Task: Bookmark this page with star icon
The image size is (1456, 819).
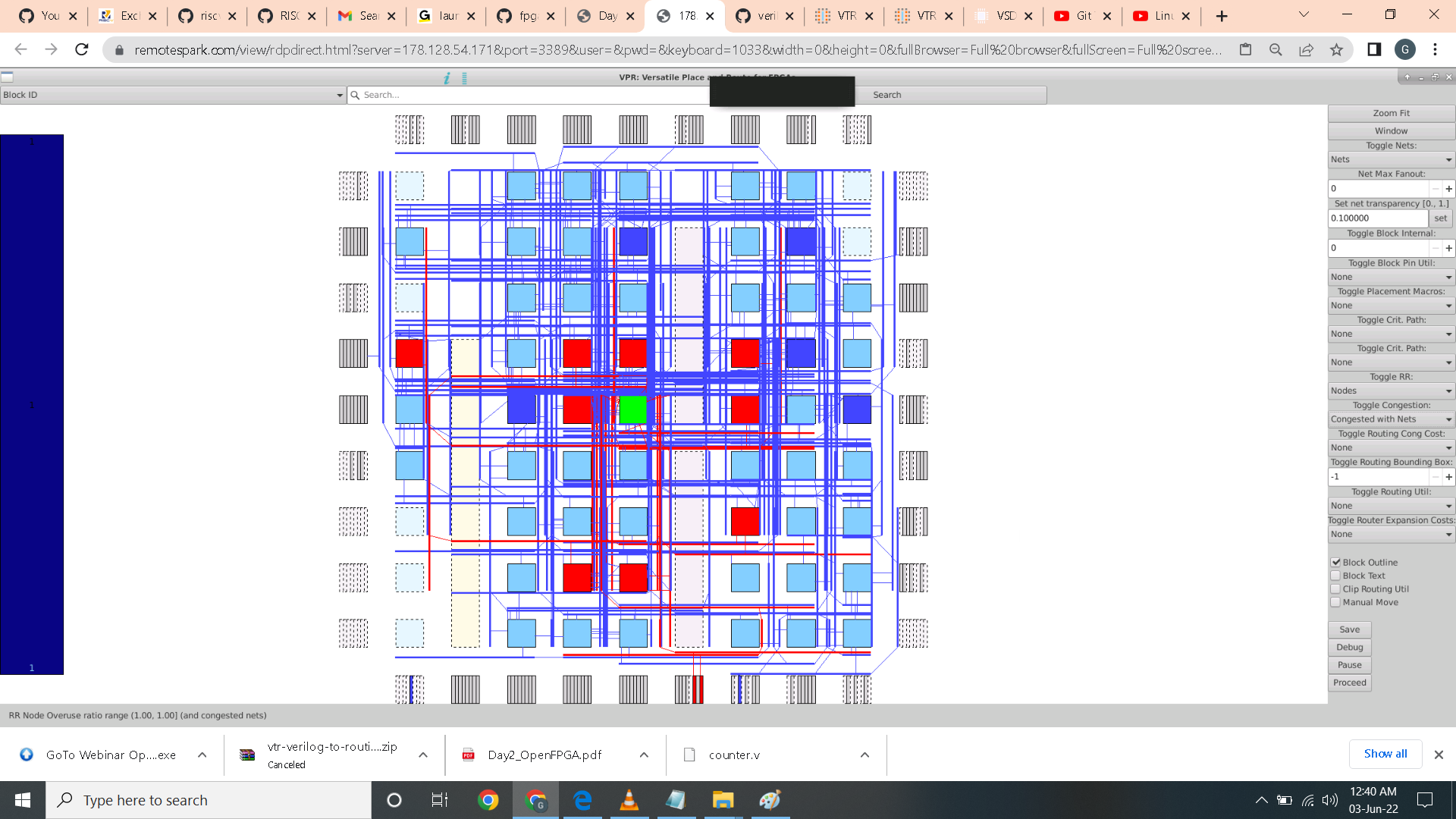Action: [1336, 50]
